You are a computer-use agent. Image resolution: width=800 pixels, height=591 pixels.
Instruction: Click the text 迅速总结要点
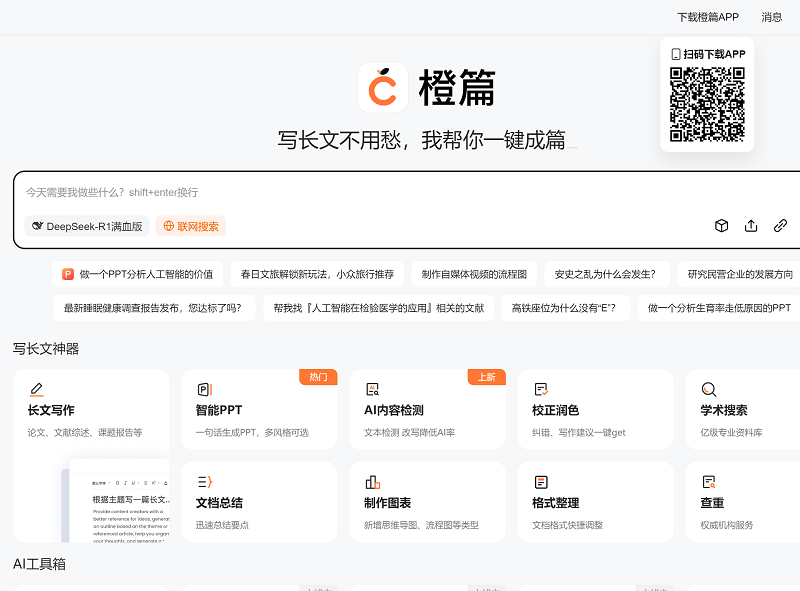point(222,525)
